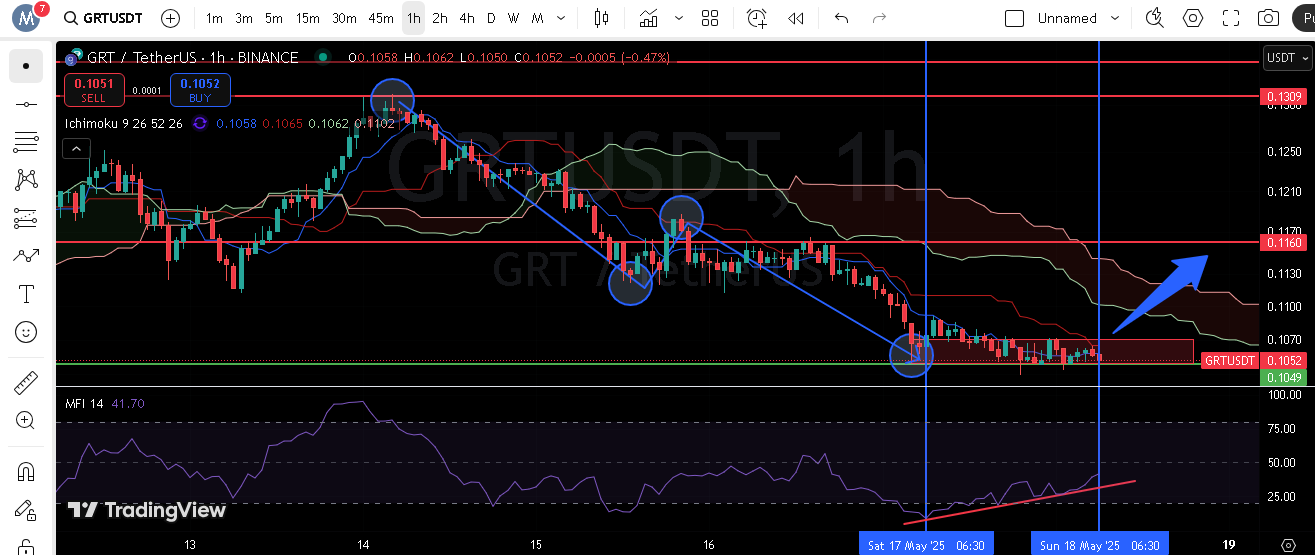Start bar replay mode

[796, 18]
